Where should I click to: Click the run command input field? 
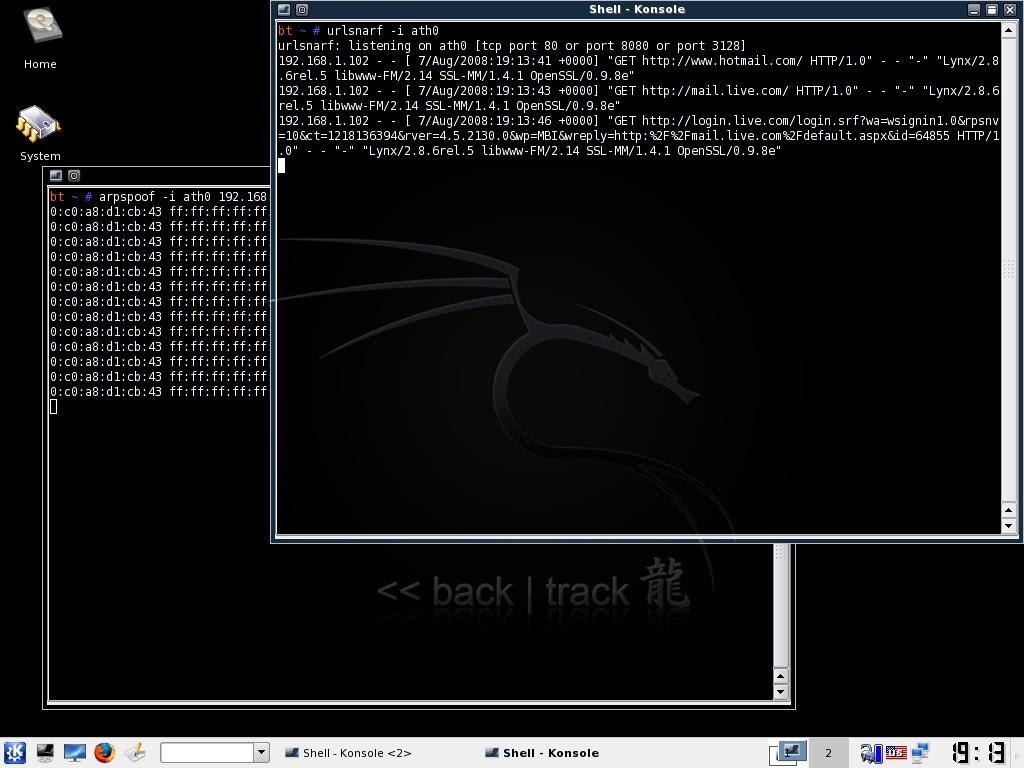[x=207, y=753]
